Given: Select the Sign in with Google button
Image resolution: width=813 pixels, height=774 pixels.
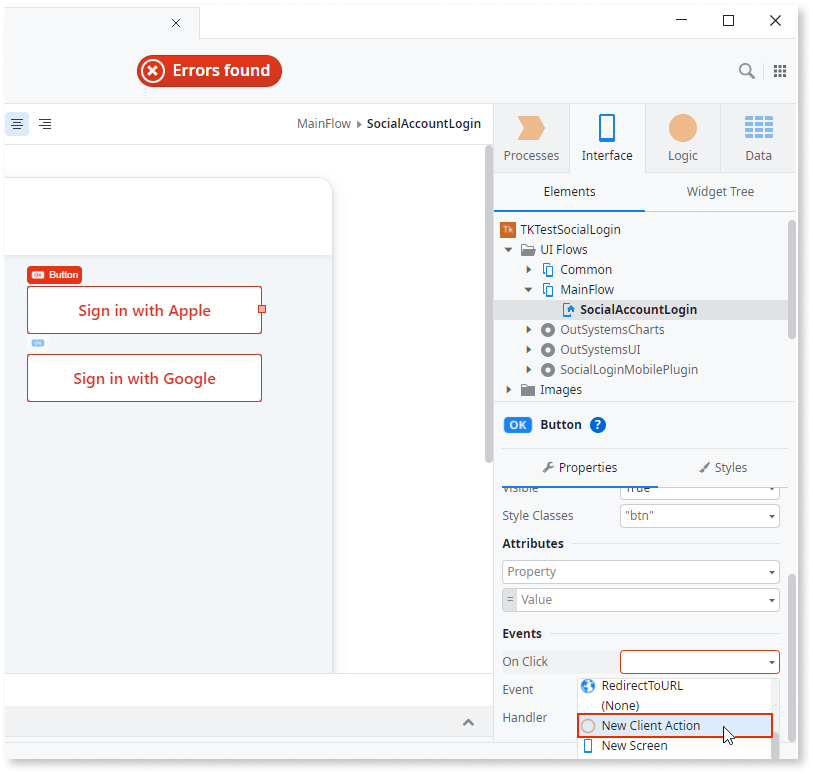Looking at the screenshot, I should (145, 378).
